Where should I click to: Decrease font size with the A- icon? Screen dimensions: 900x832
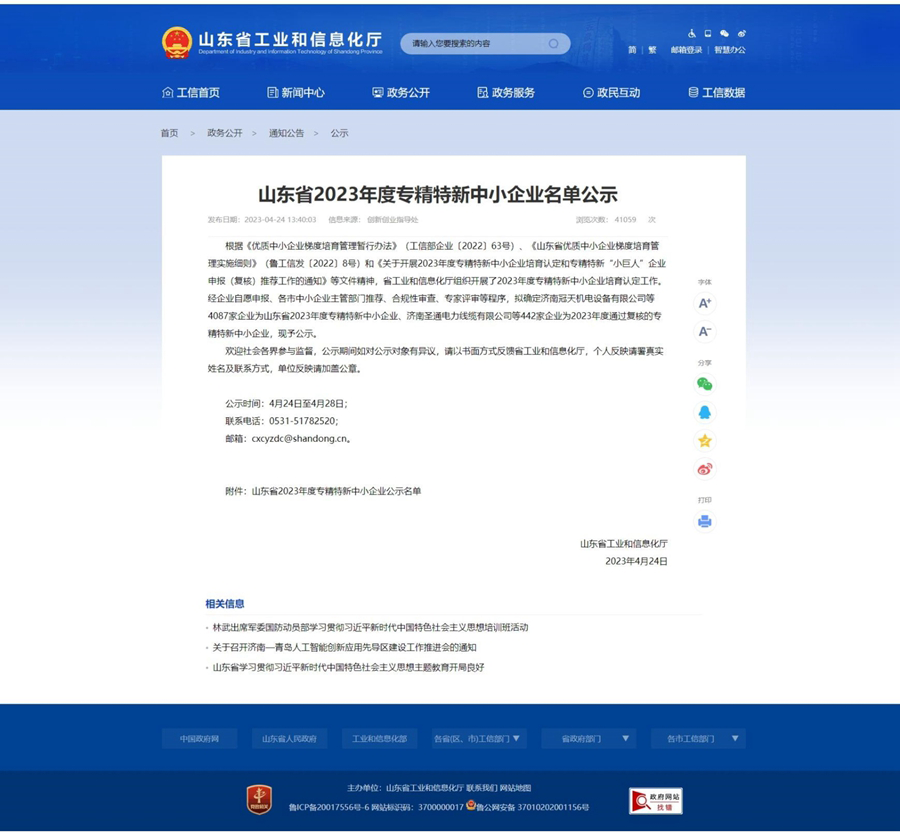point(705,331)
